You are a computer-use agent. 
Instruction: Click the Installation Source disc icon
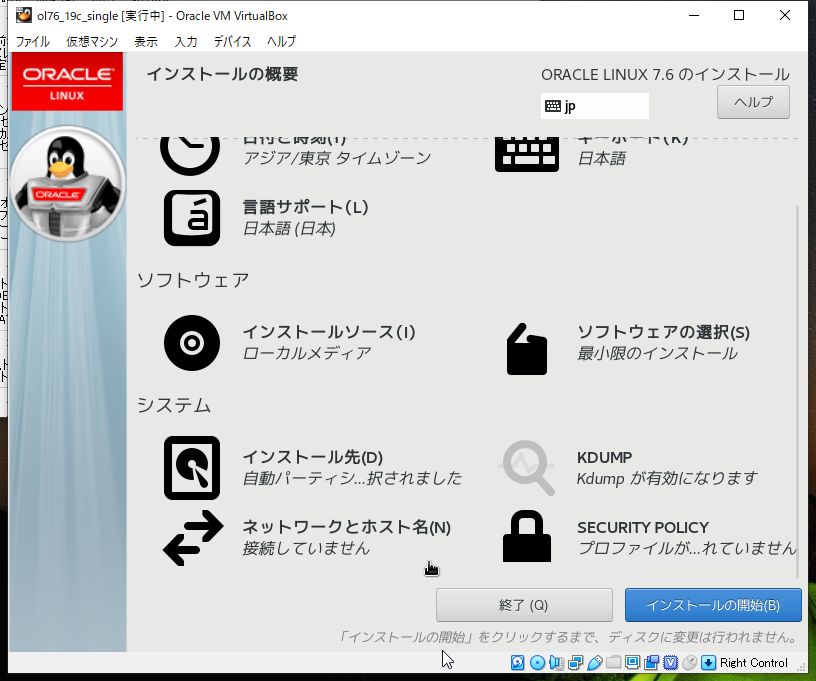point(191,342)
